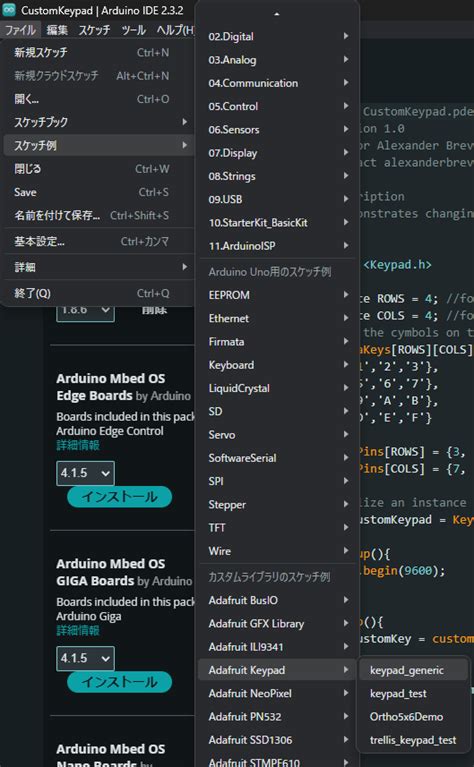Open 10.StarterKit_BasicKit examples submenu

pyautogui.click(x=278, y=223)
